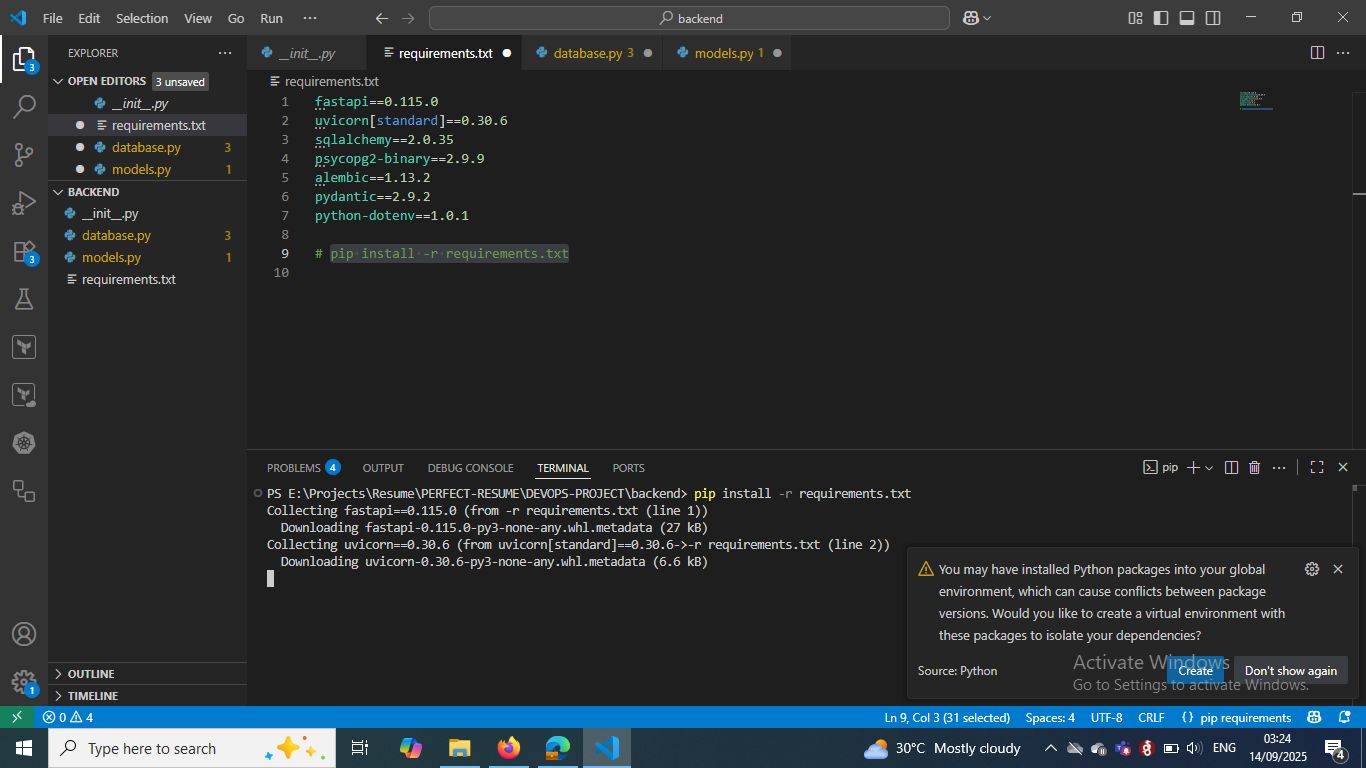Open the Run and Debug view

pos(24,203)
